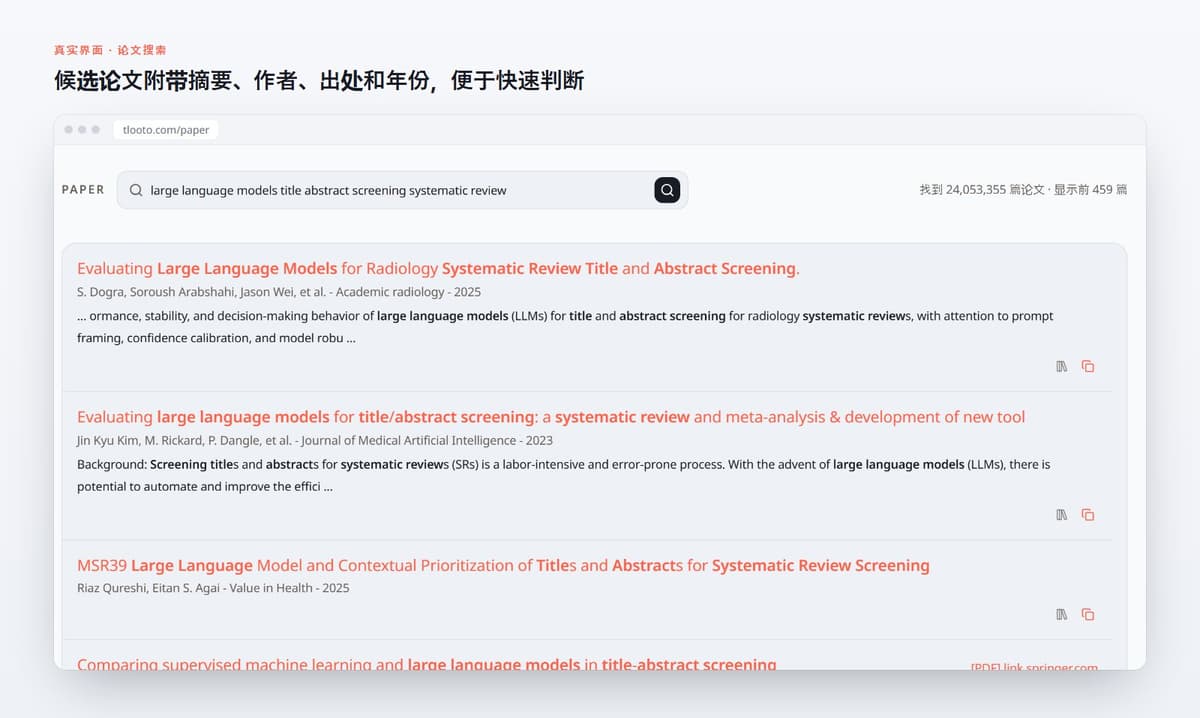Open the MSR39 Contextual Prioritization paper title
Image resolution: width=1200 pixels, height=718 pixels.
click(x=503, y=565)
